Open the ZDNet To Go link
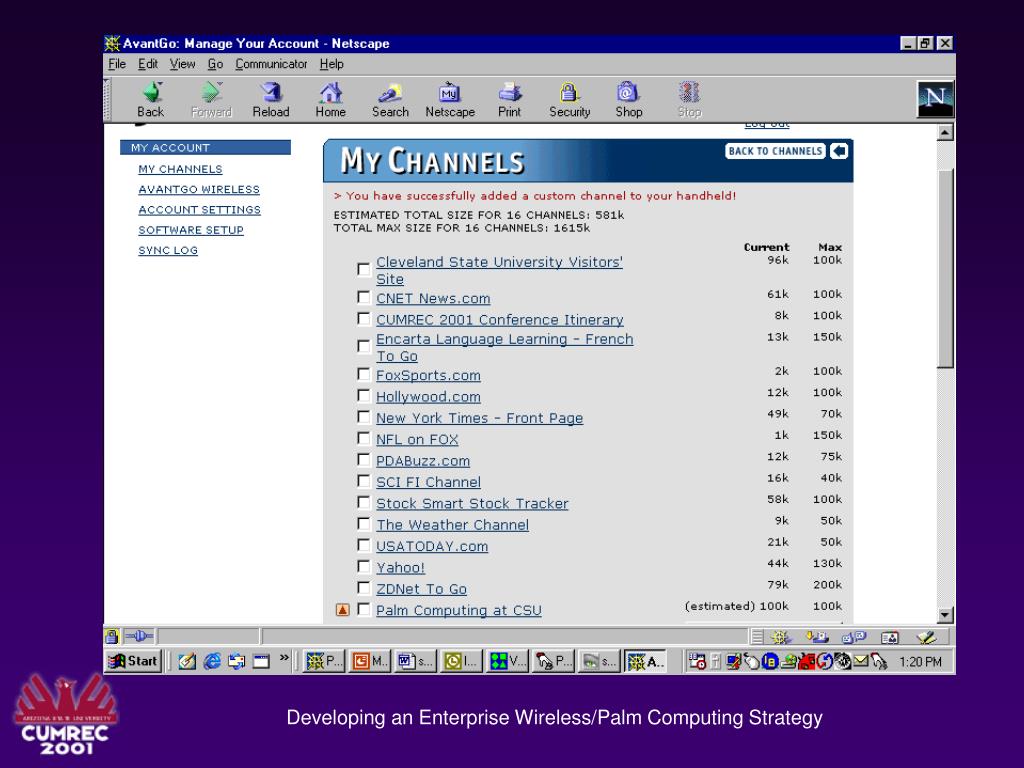 coord(421,589)
